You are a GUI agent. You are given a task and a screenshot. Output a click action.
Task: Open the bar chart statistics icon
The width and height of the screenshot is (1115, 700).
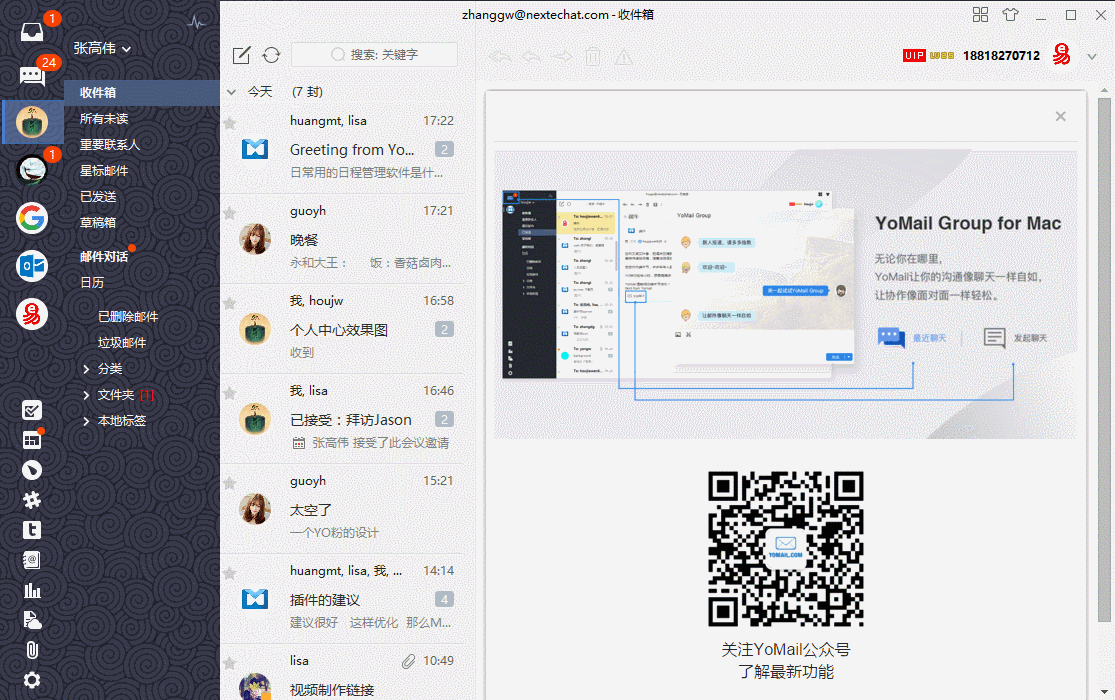32,590
